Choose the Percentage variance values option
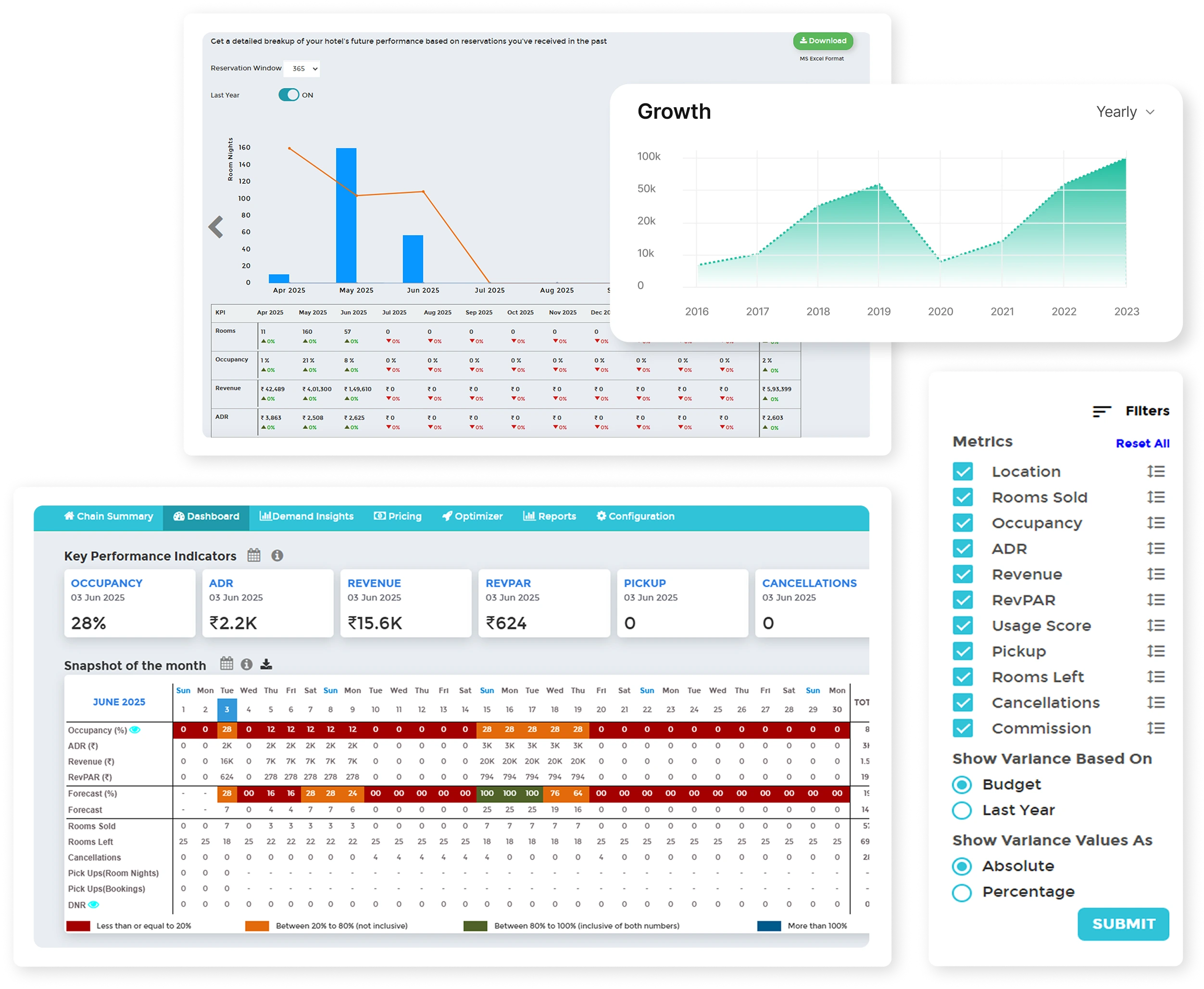1204x989 pixels. tap(962, 892)
